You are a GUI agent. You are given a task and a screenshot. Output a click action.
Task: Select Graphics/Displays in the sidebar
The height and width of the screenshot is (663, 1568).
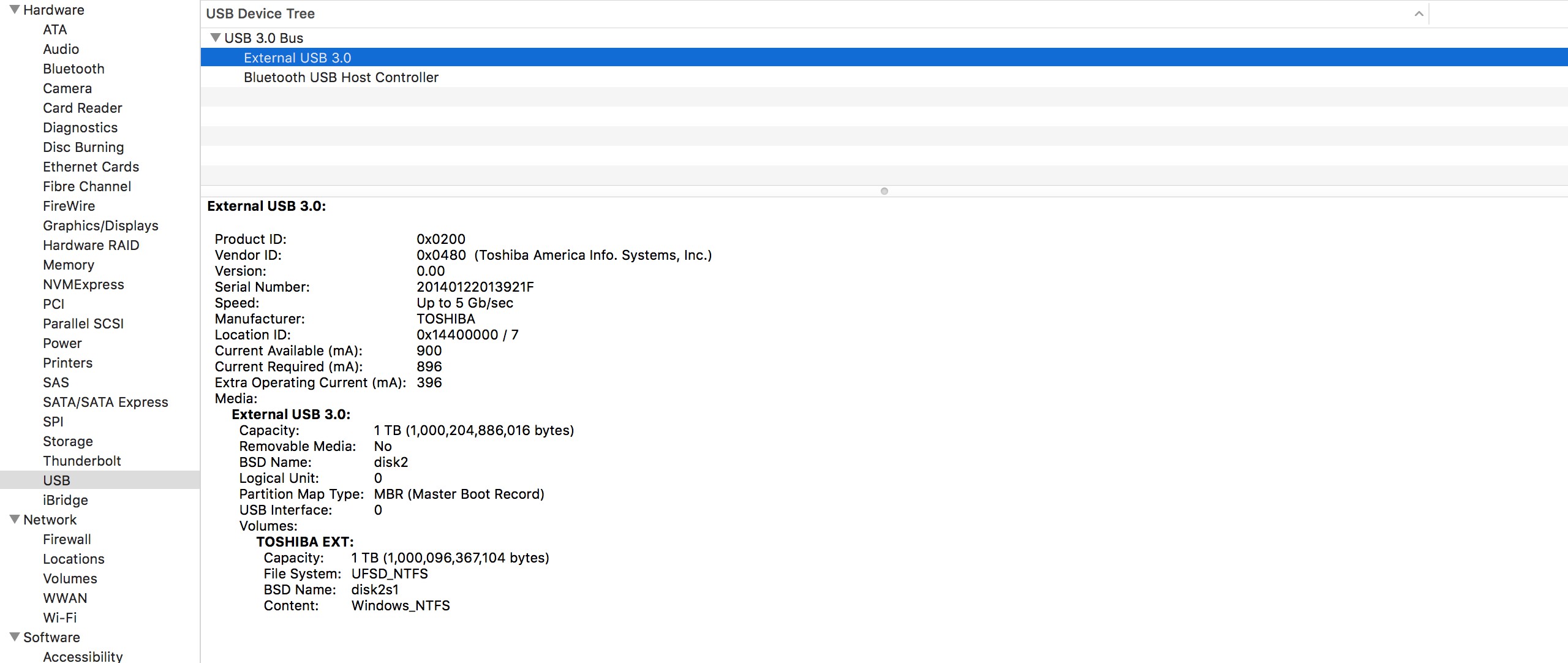click(x=100, y=225)
